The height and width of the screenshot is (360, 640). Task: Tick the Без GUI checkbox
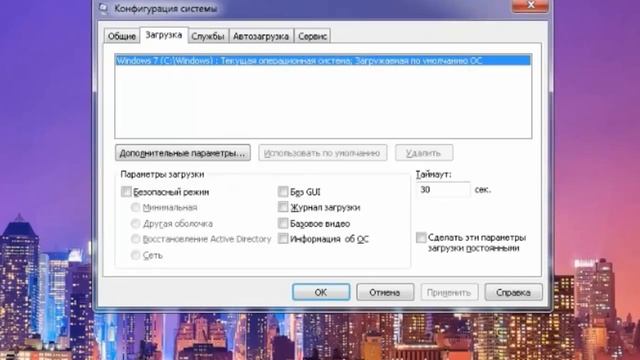pyautogui.click(x=283, y=191)
